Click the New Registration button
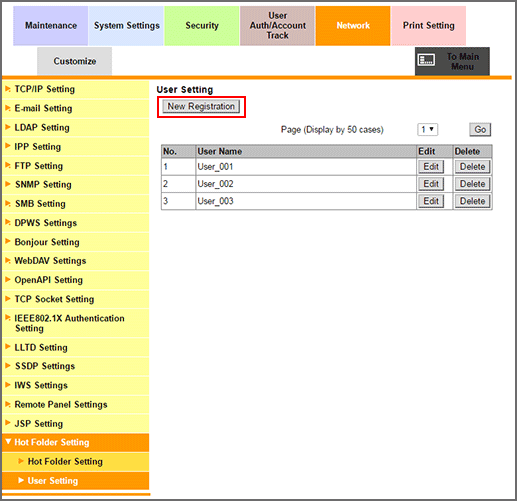 coord(201,107)
